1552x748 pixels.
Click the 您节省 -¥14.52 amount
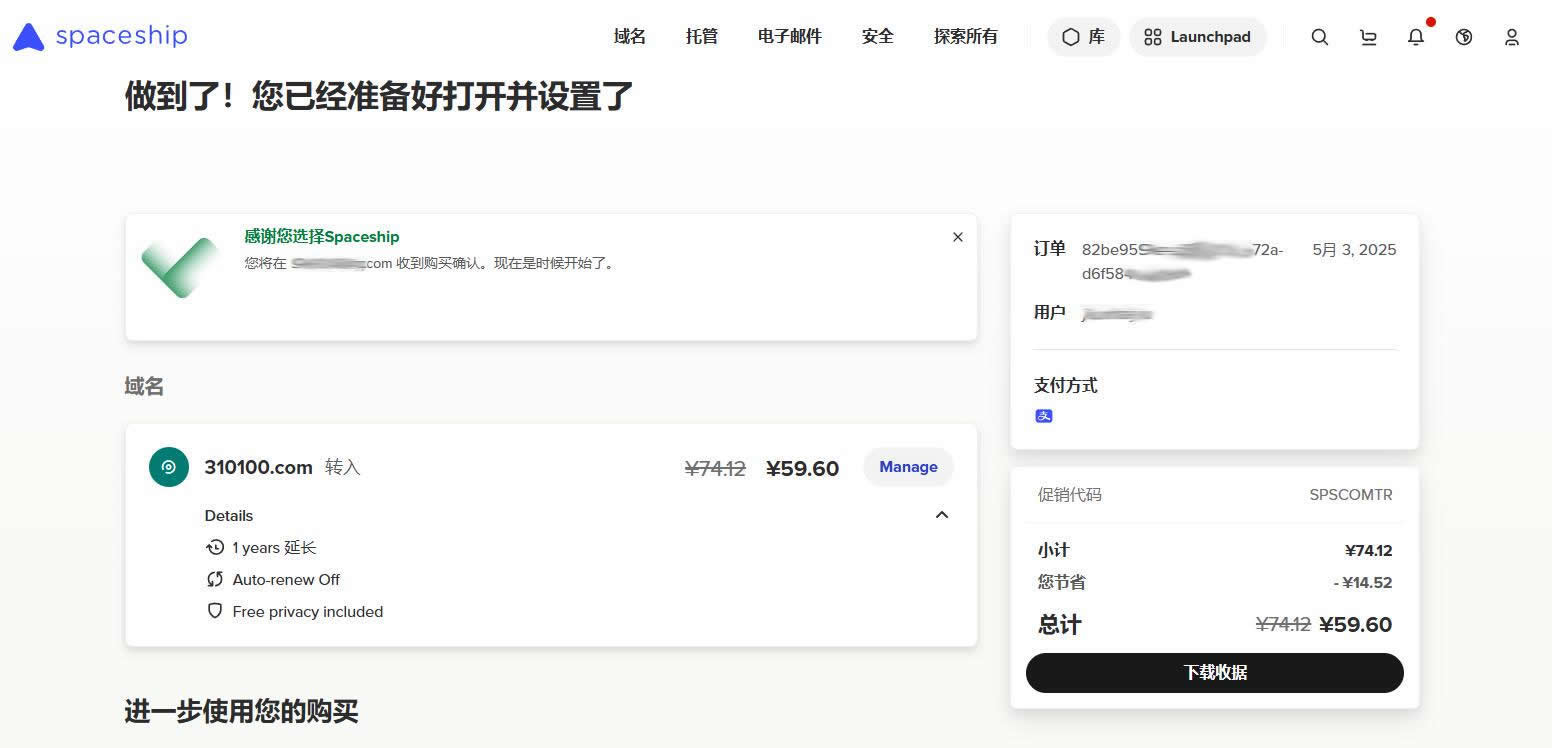(1363, 583)
